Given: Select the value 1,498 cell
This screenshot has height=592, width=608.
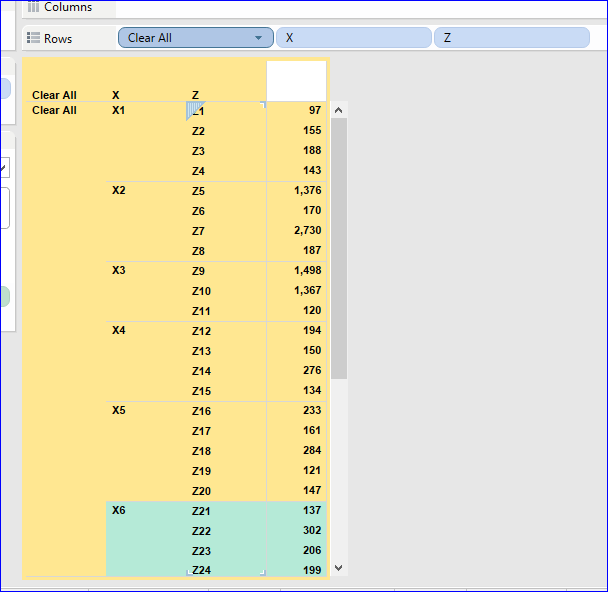Looking at the screenshot, I should 308,270.
